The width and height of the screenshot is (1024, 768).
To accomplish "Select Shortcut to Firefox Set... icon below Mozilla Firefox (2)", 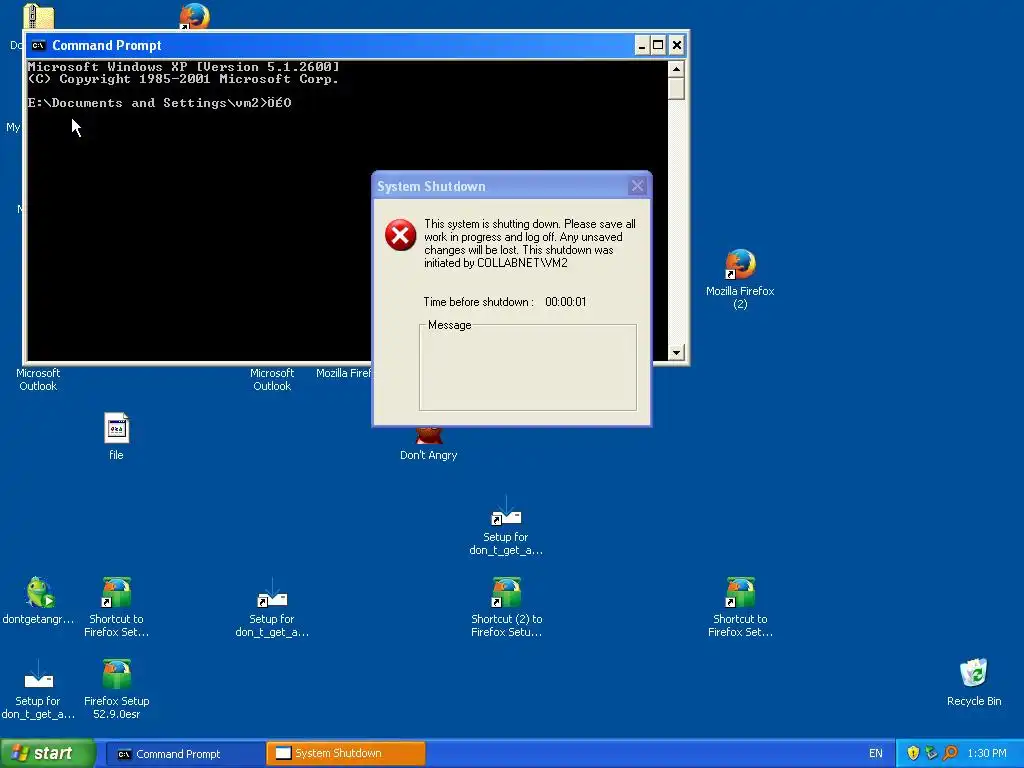I will pos(740,592).
